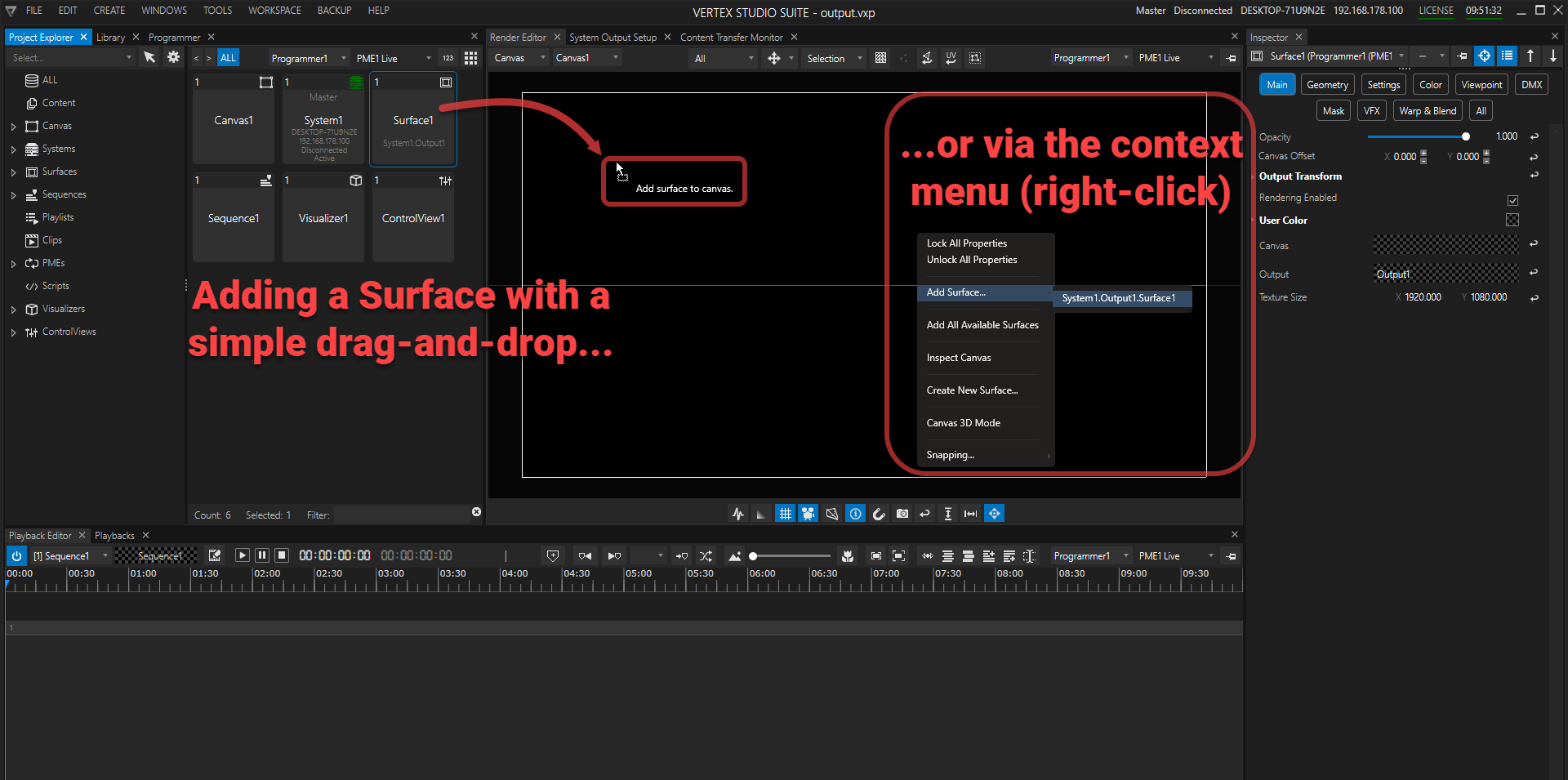Open the Canvas1 dropdown in Render Editor
1568x780 pixels.
pyautogui.click(x=587, y=58)
